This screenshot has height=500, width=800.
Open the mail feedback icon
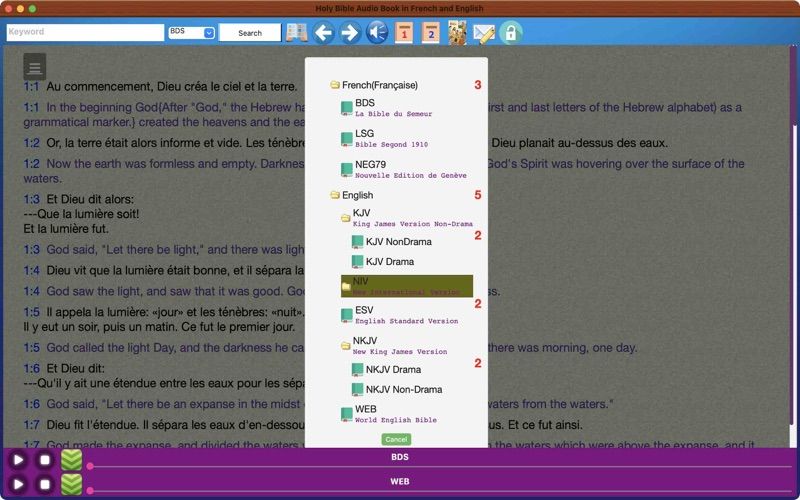(x=484, y=33)
